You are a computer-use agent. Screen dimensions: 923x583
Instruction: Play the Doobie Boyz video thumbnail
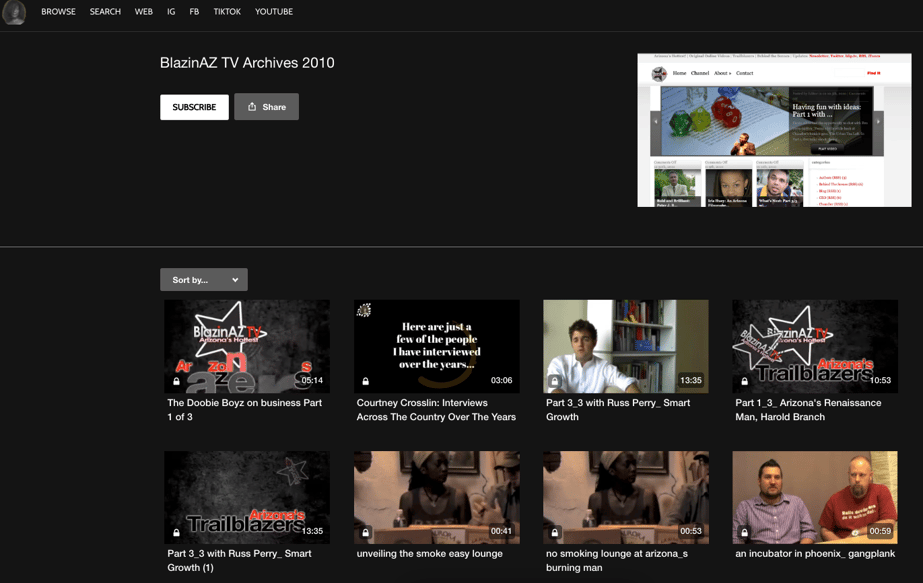(247, 346)
